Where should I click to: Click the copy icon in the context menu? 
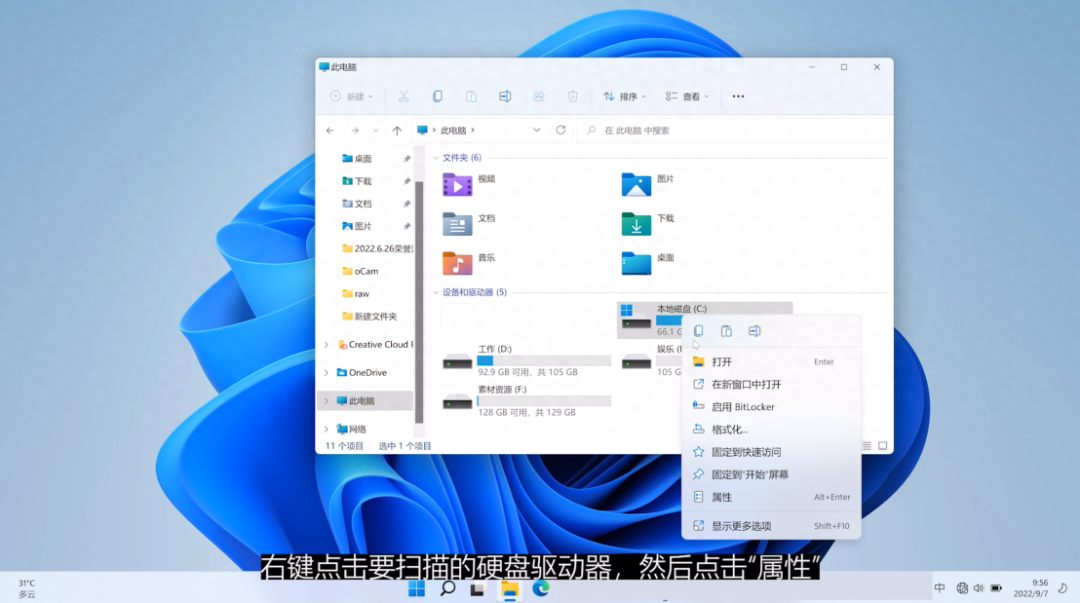click(699, 331)
